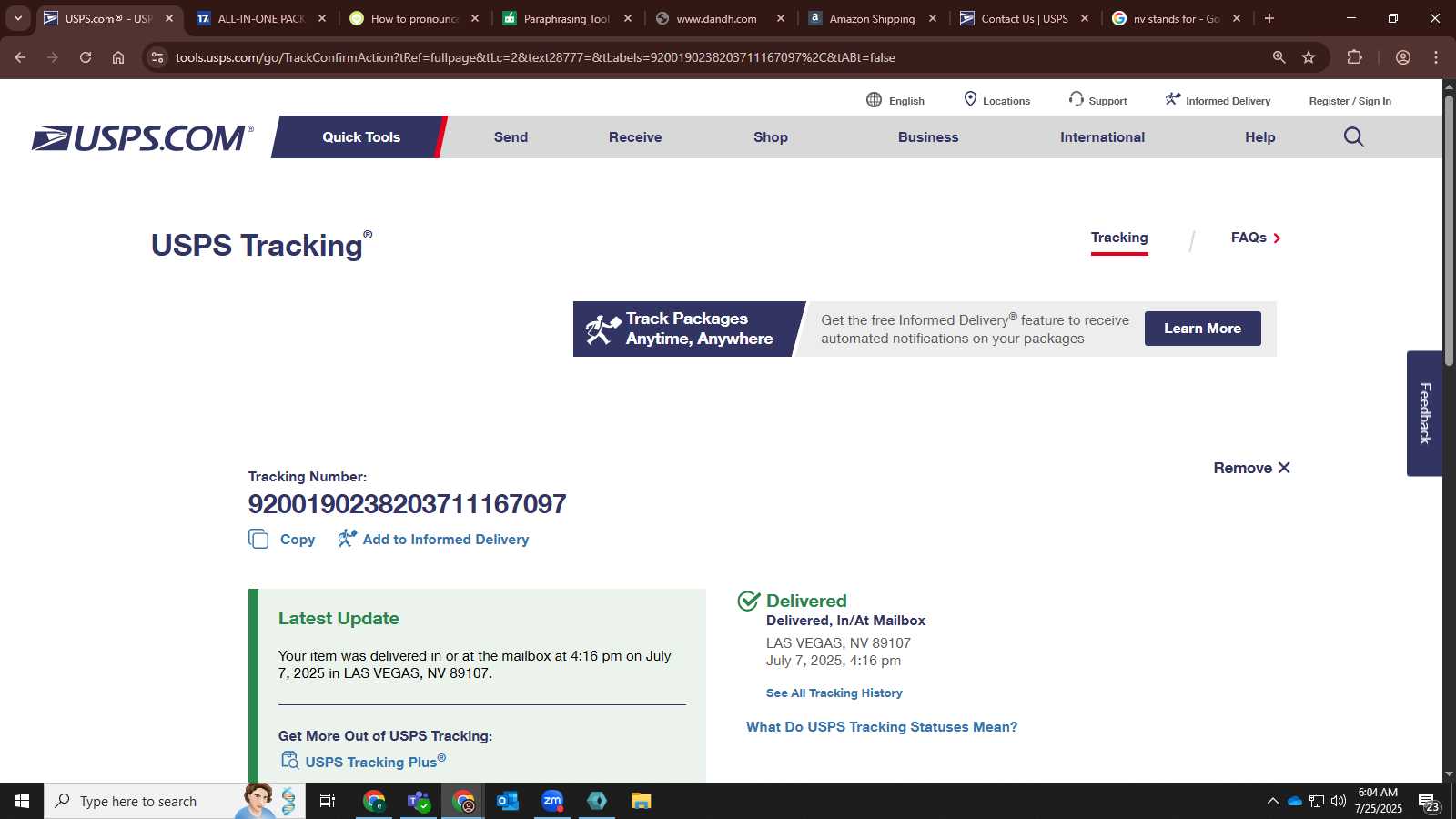Reload the page
Image resolution: width=1456 pixels, height=819 pixels.
86,57
